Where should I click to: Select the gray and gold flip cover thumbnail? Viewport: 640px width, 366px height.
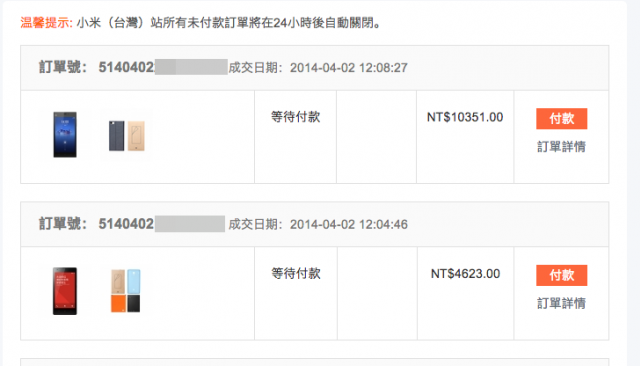pyautogui.click(x=127, y=135)
